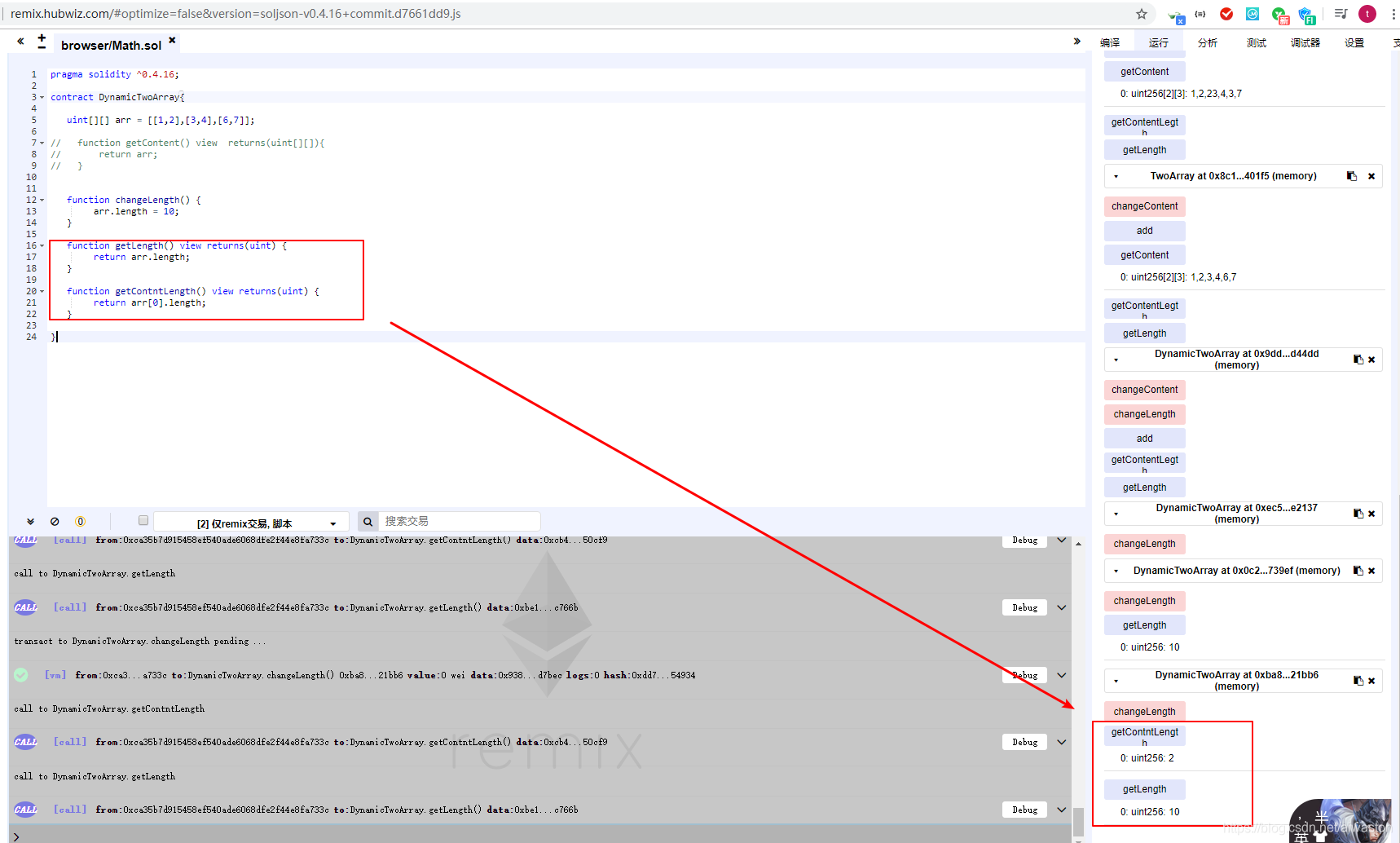Copy address of DynamicTwoArray at 0x0c2...739ef
This screenshot has width=1400, height=843.
coord(1358,571)
